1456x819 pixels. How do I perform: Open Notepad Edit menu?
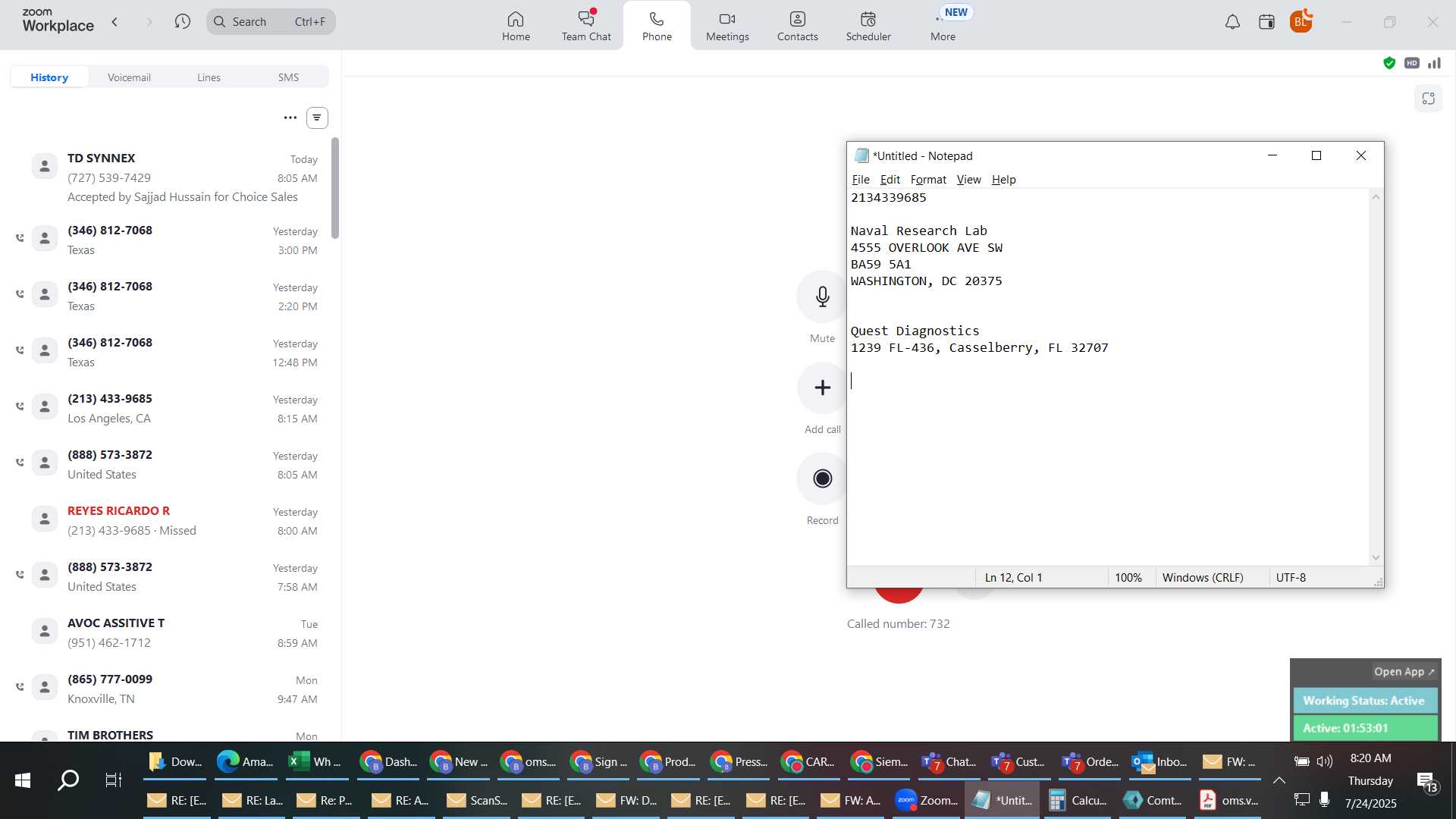point(890,180)
